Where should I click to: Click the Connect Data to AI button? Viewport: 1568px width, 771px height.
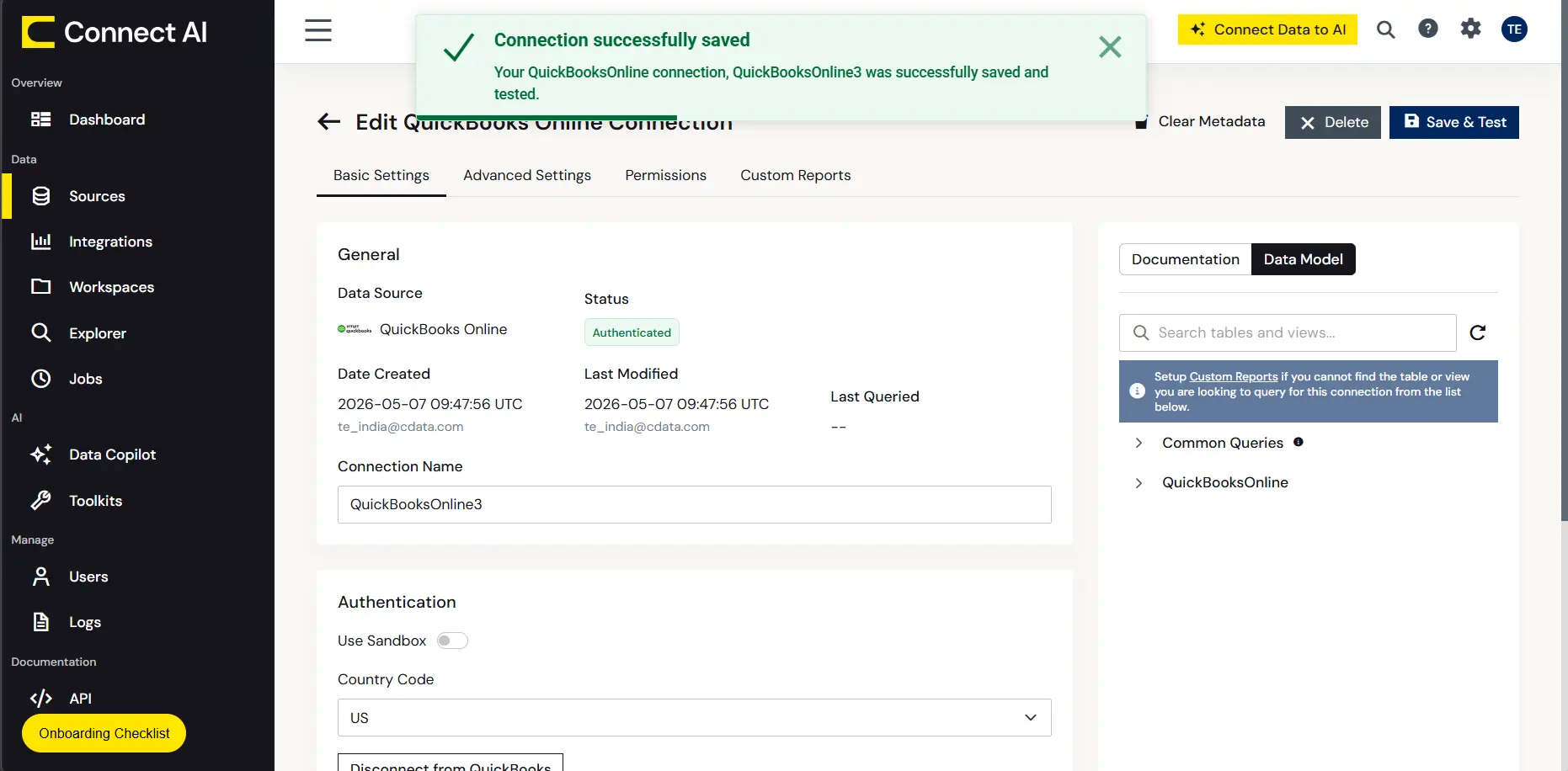(x=1267, y=29)
